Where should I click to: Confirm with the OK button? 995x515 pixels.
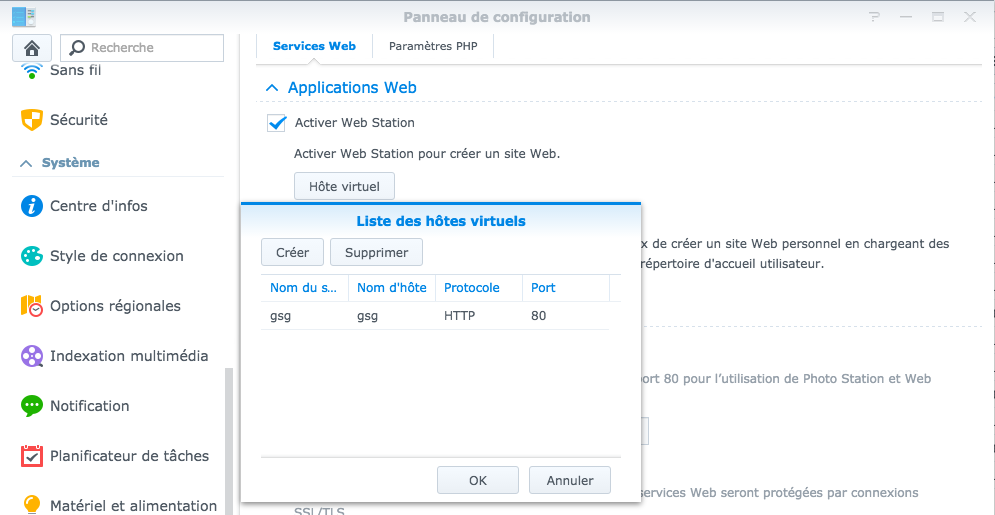(478, 481)
